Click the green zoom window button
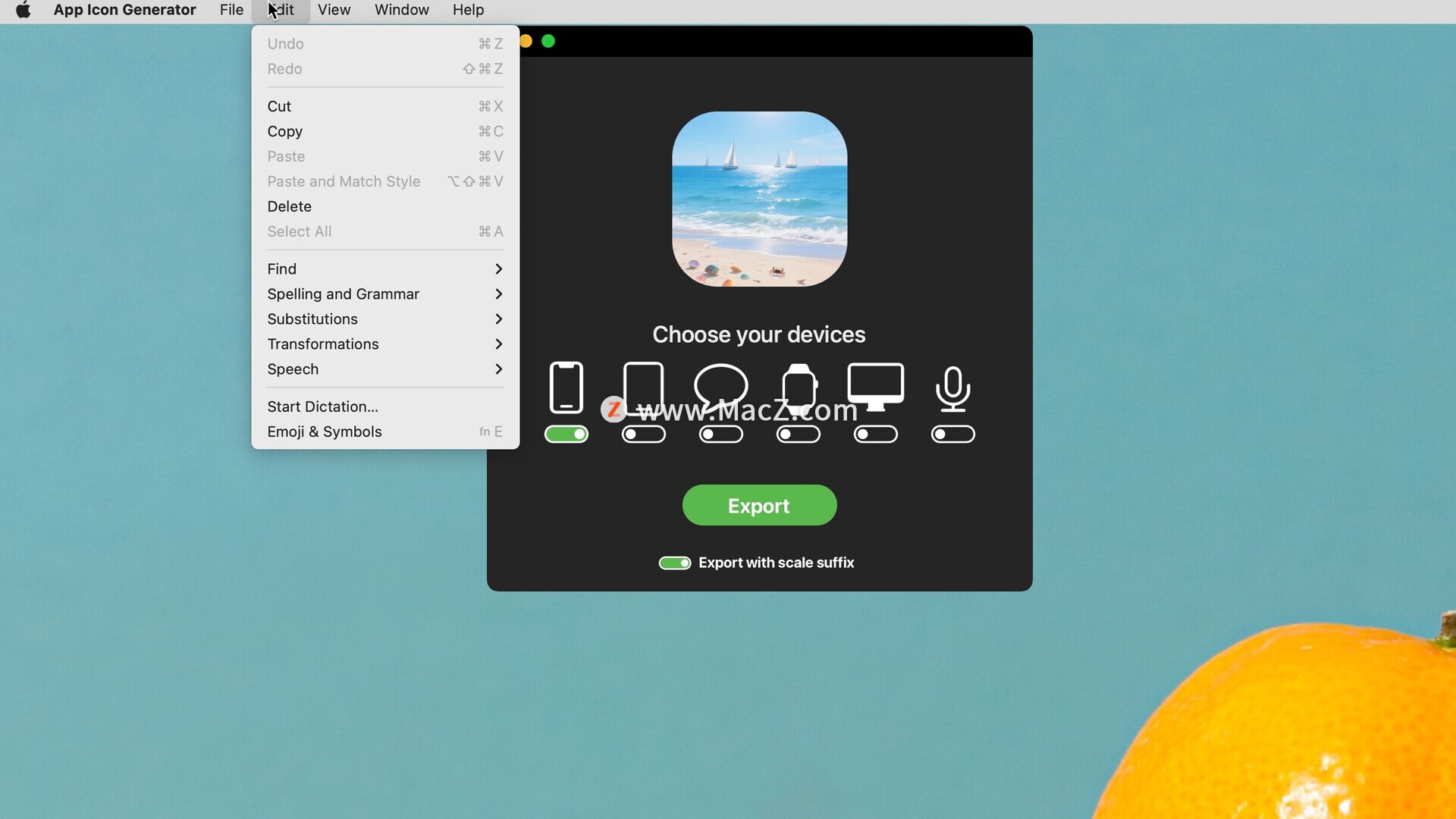Screen dimensions: 1456x819 coord(548,41)
